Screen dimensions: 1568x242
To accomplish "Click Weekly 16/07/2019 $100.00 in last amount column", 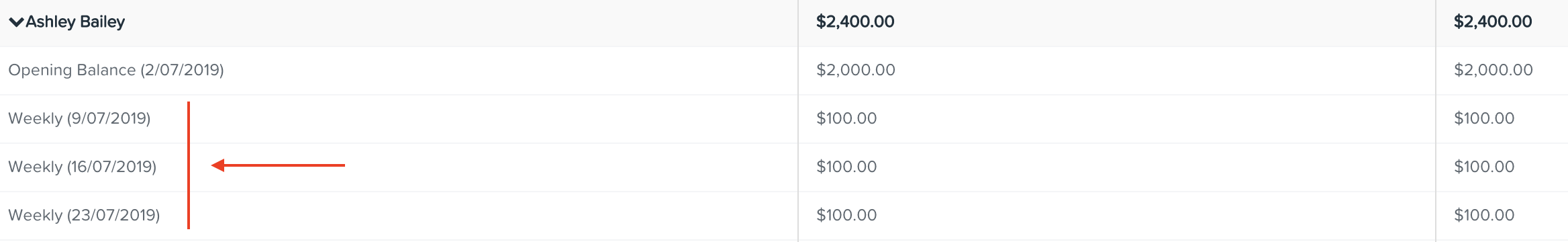I will pyautogui.click(x=1484, y=167).
